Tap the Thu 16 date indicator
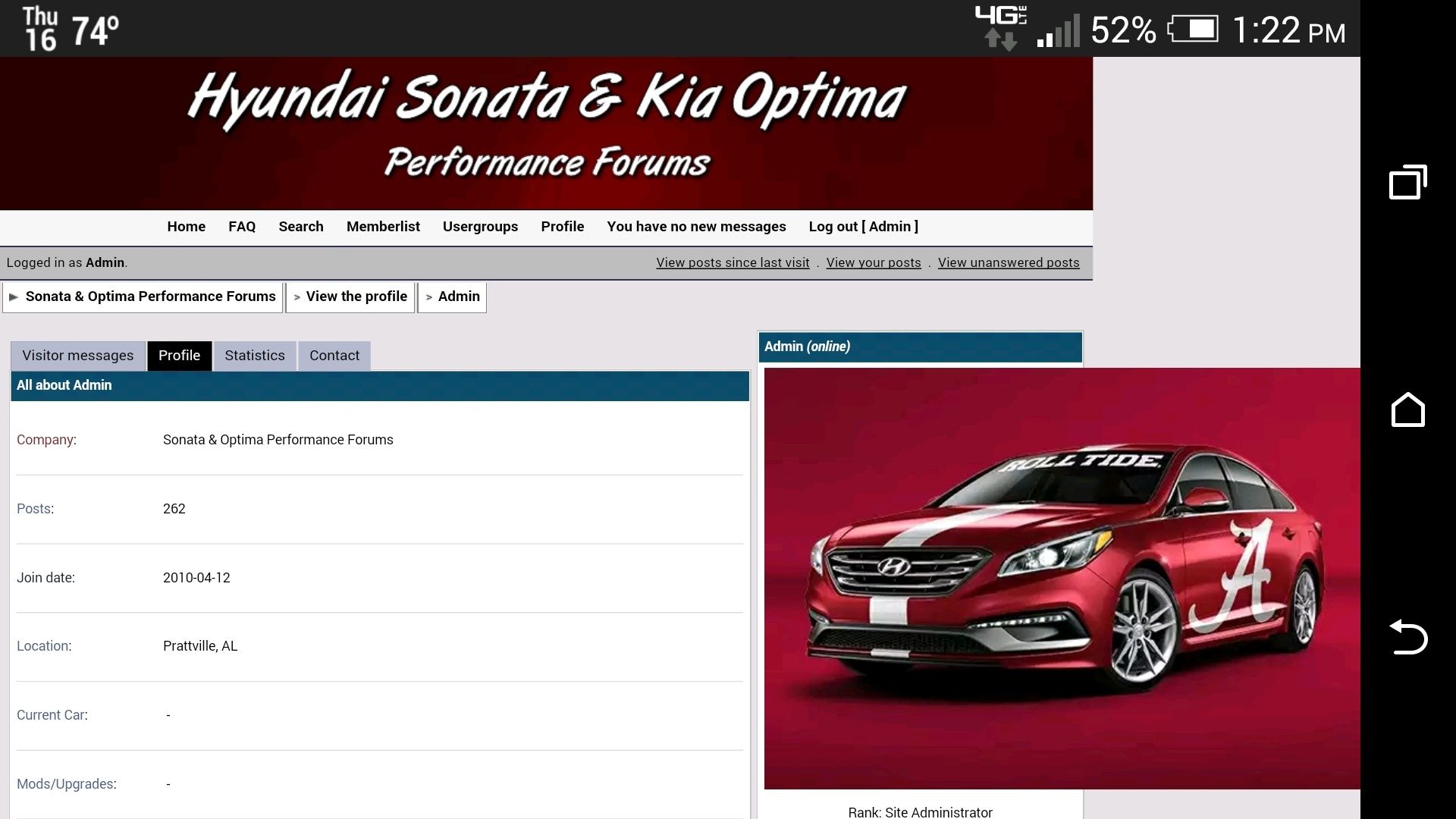The image size is (1456, 819). [41, 29]
